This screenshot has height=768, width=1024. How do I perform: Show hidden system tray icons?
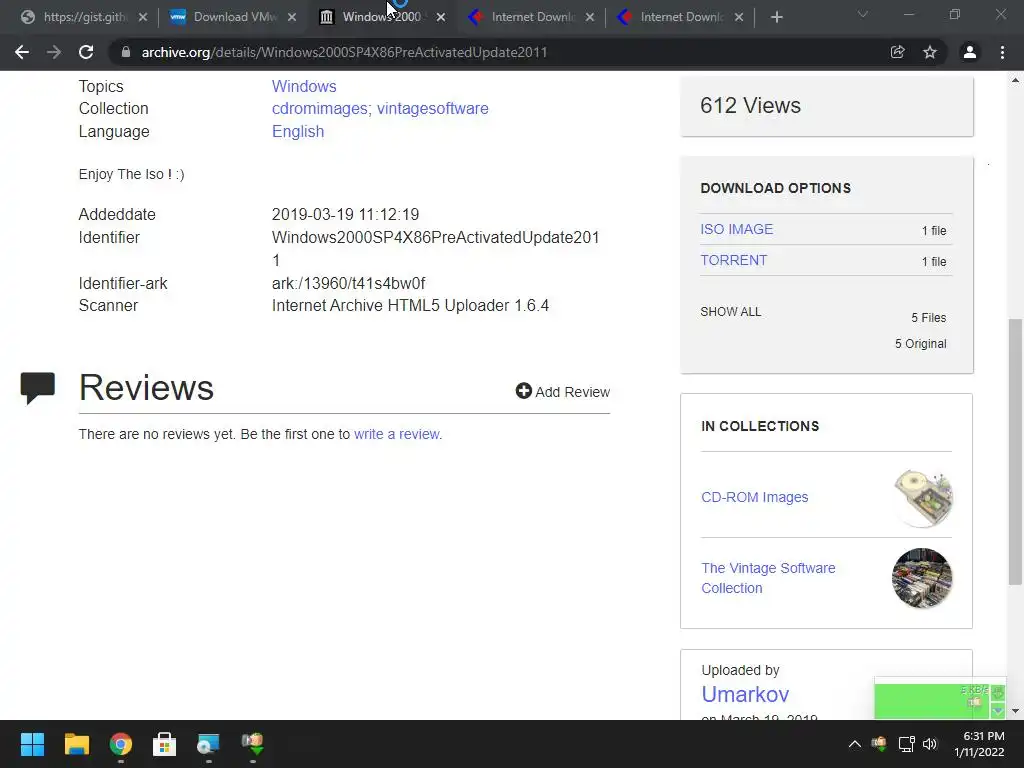854,744
